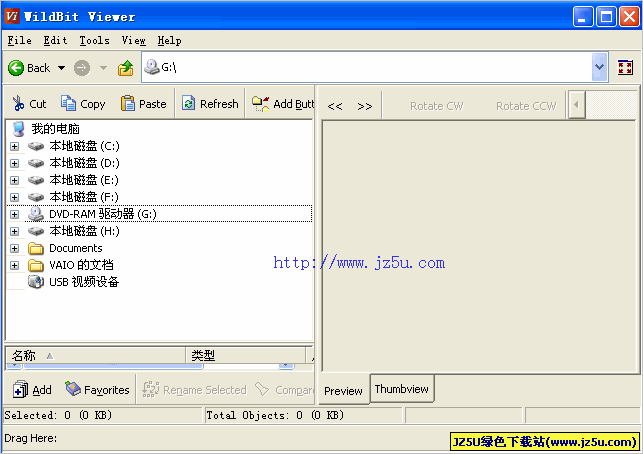This screenshot has height=454, width=643.
Task: Go to previous image with <<
Action: pyautogui.click(x=335, y=106)
